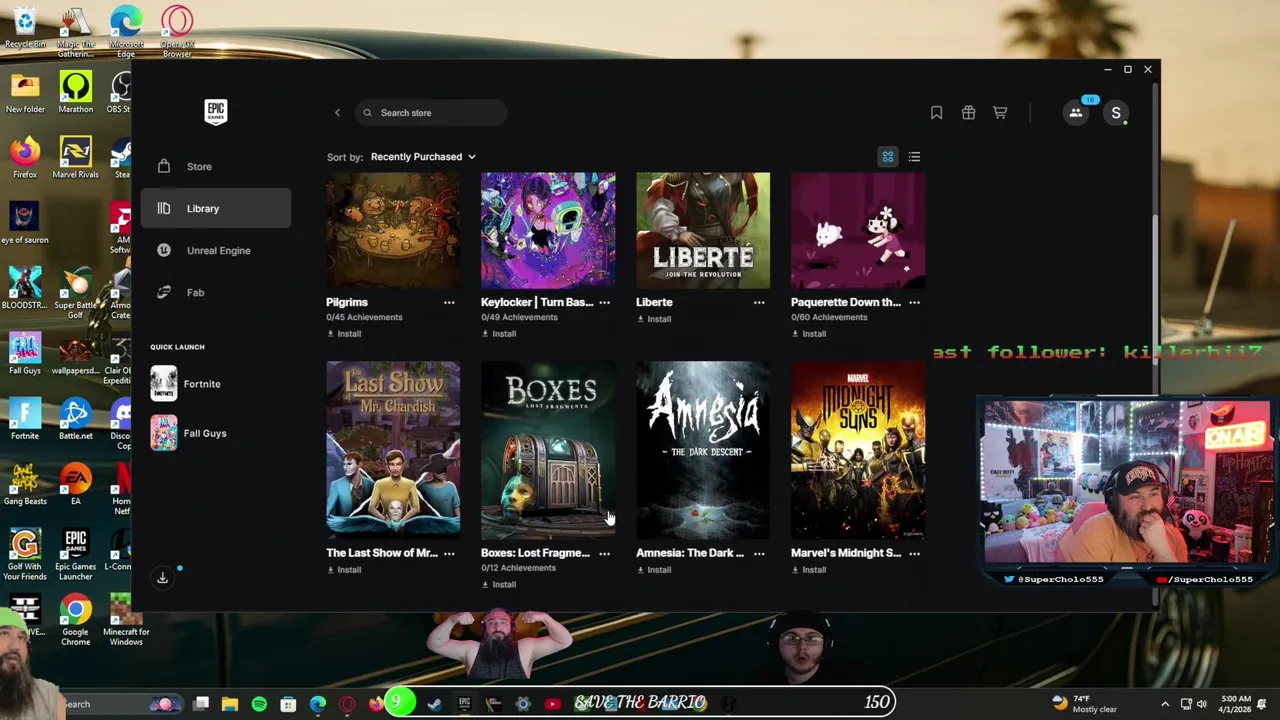Click the 0/12 Achievements text under Boxes

click(518, 568)
